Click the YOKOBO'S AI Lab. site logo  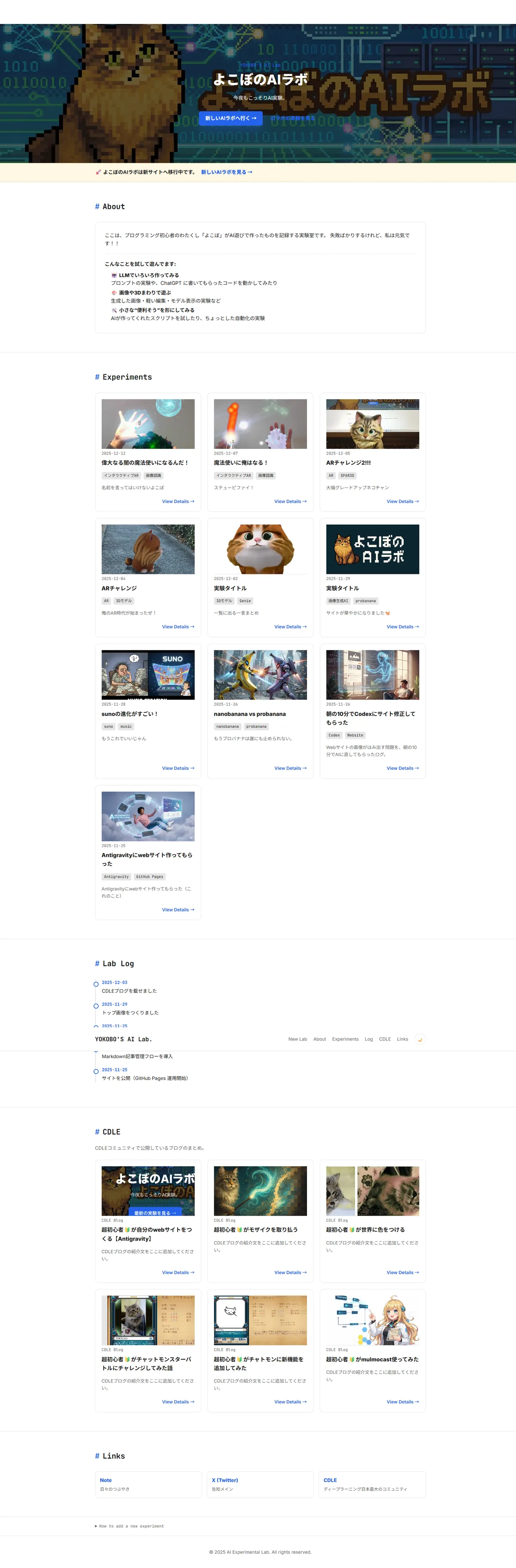[x=124, y=1039]
